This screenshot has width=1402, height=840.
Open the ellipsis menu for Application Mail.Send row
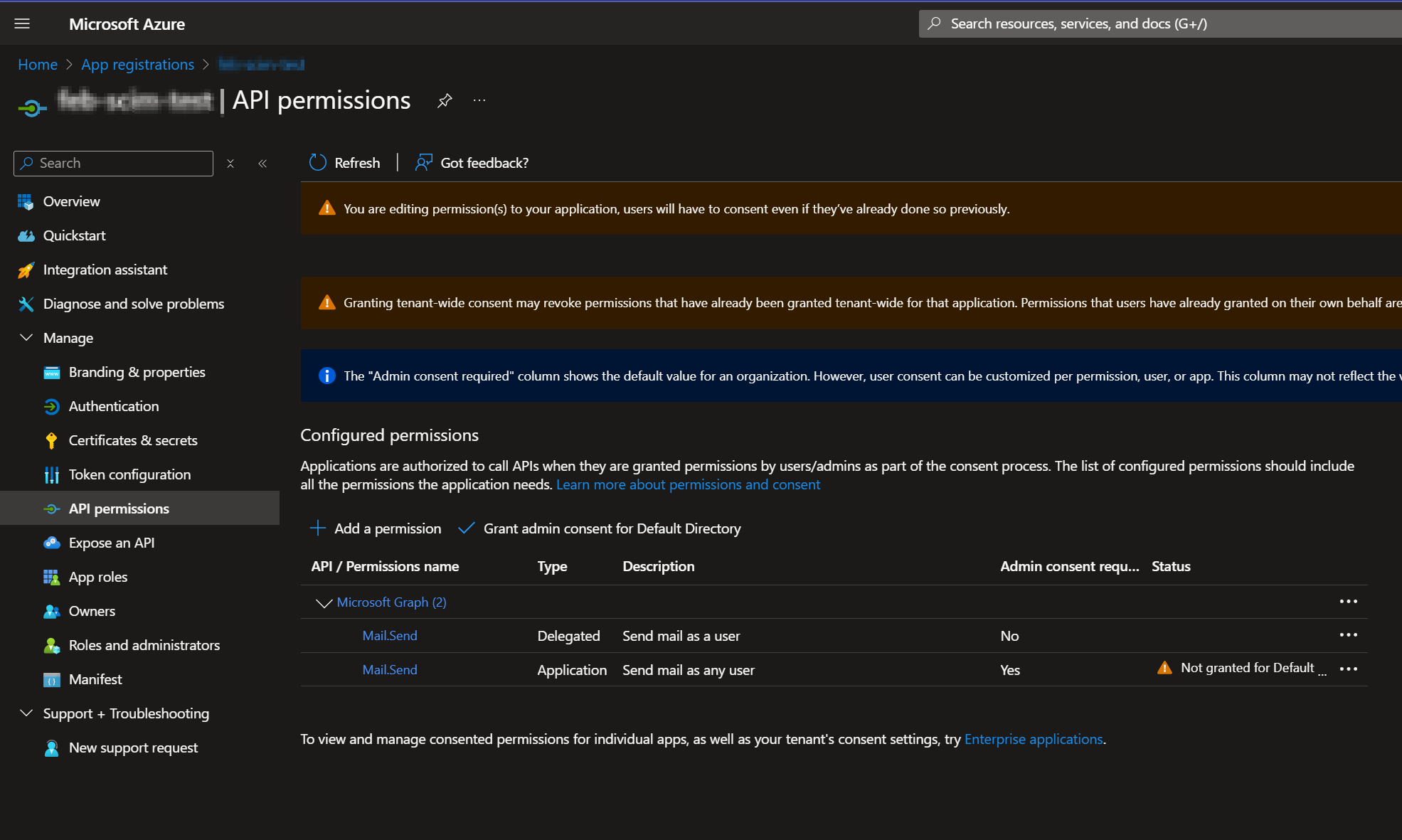click(x=1348, y=669)
